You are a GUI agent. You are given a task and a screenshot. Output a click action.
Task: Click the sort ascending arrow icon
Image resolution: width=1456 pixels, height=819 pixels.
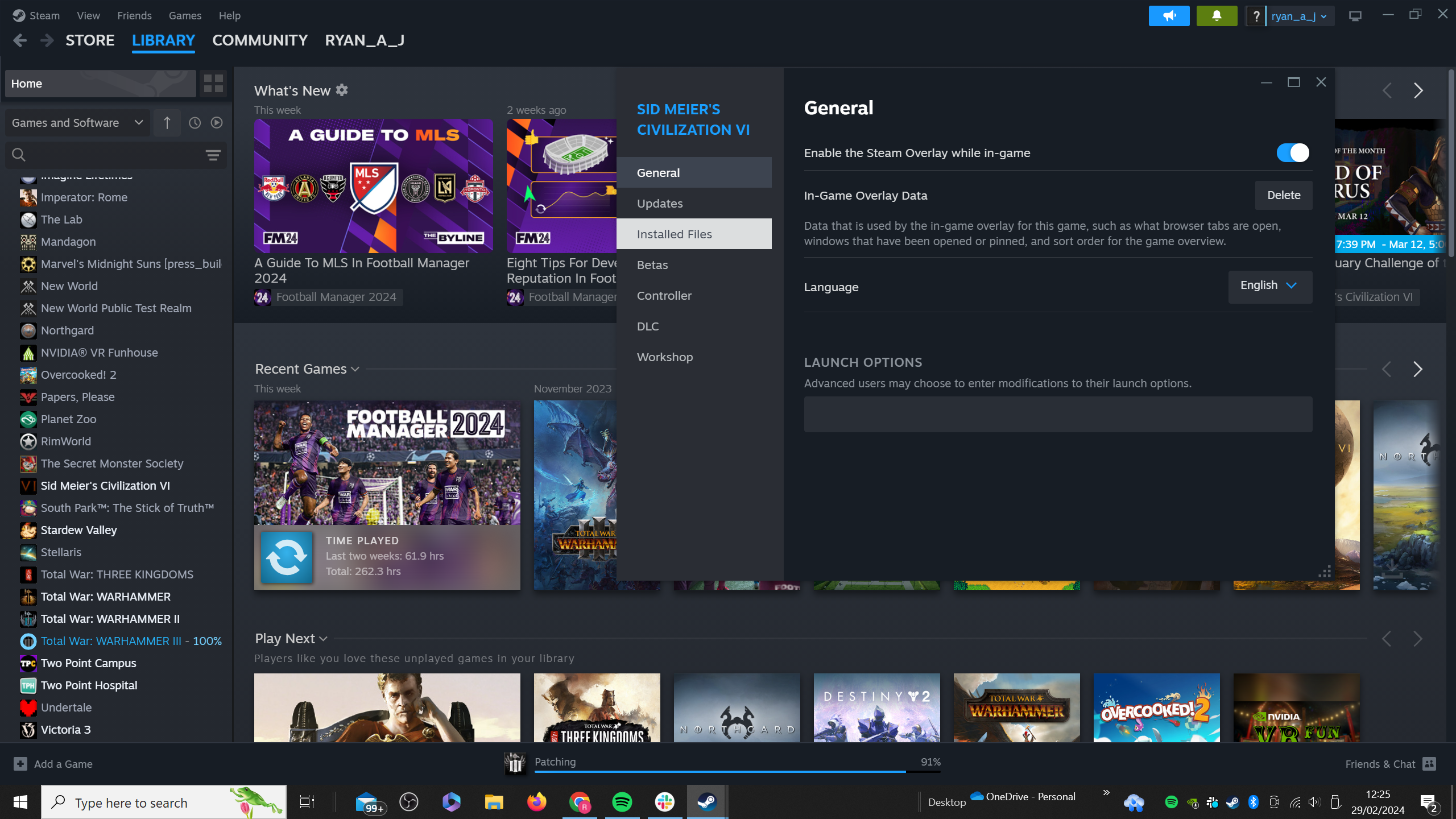coord(167,123)
